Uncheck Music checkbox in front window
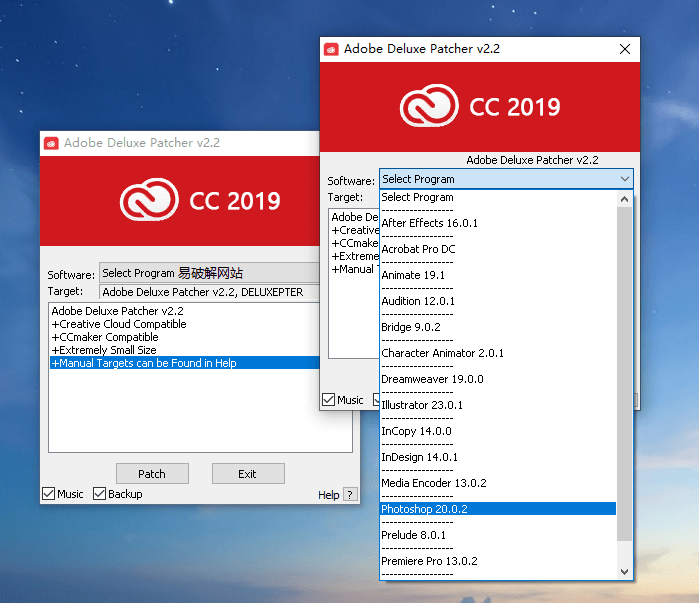The image size is (699, 603). click(x=328, y=400)
